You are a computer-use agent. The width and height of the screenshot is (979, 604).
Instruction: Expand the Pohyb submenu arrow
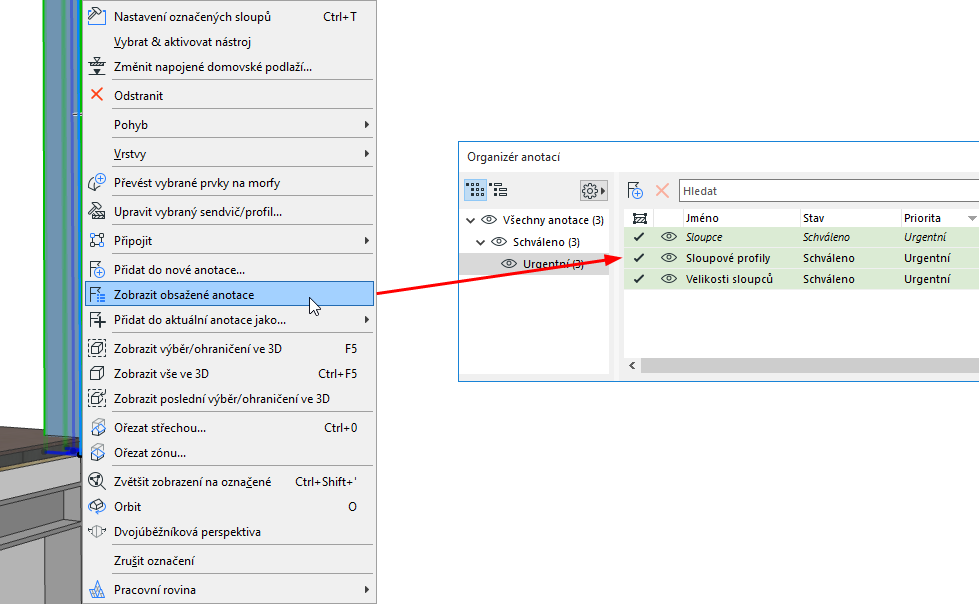tap(367, 124)
